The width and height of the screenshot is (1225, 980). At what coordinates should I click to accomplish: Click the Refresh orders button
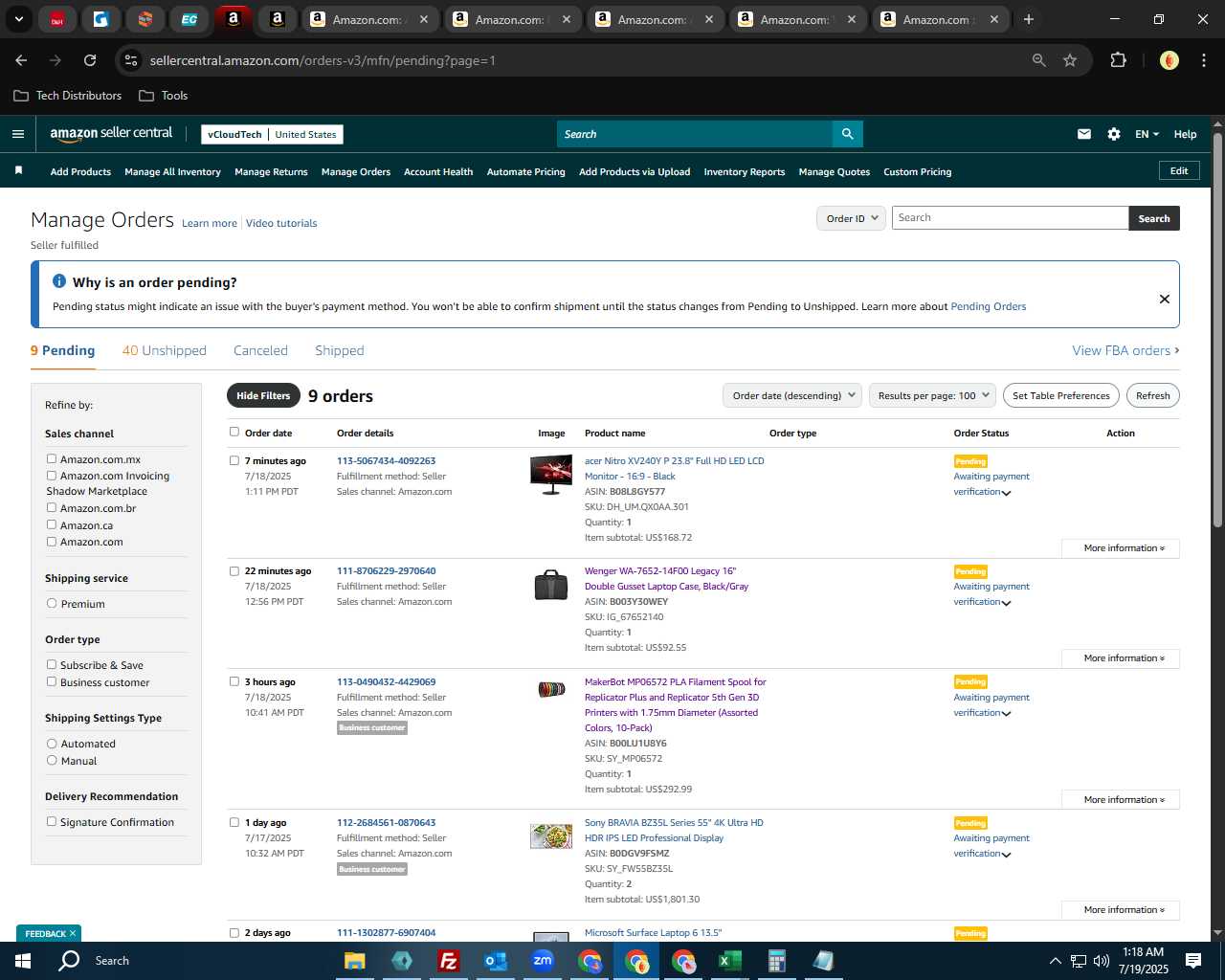pyautogui.click(x=1152, y=395)
